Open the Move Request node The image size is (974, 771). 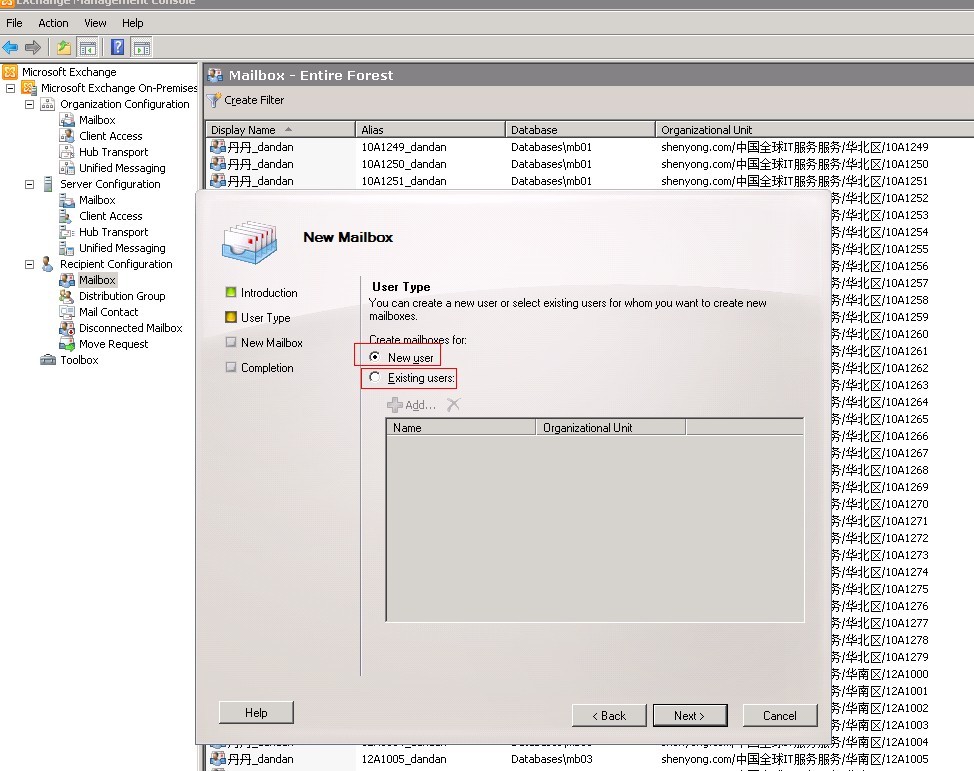point(113,344)
